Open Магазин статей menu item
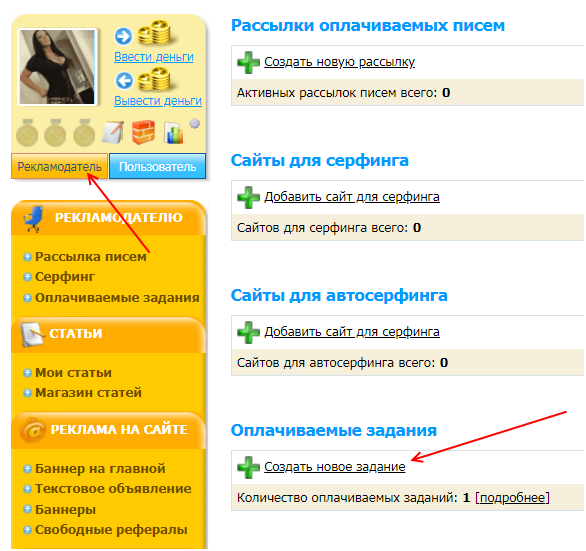Image resolution: width=586 pixels, height=551 pixels. click(x=89, y=393)
